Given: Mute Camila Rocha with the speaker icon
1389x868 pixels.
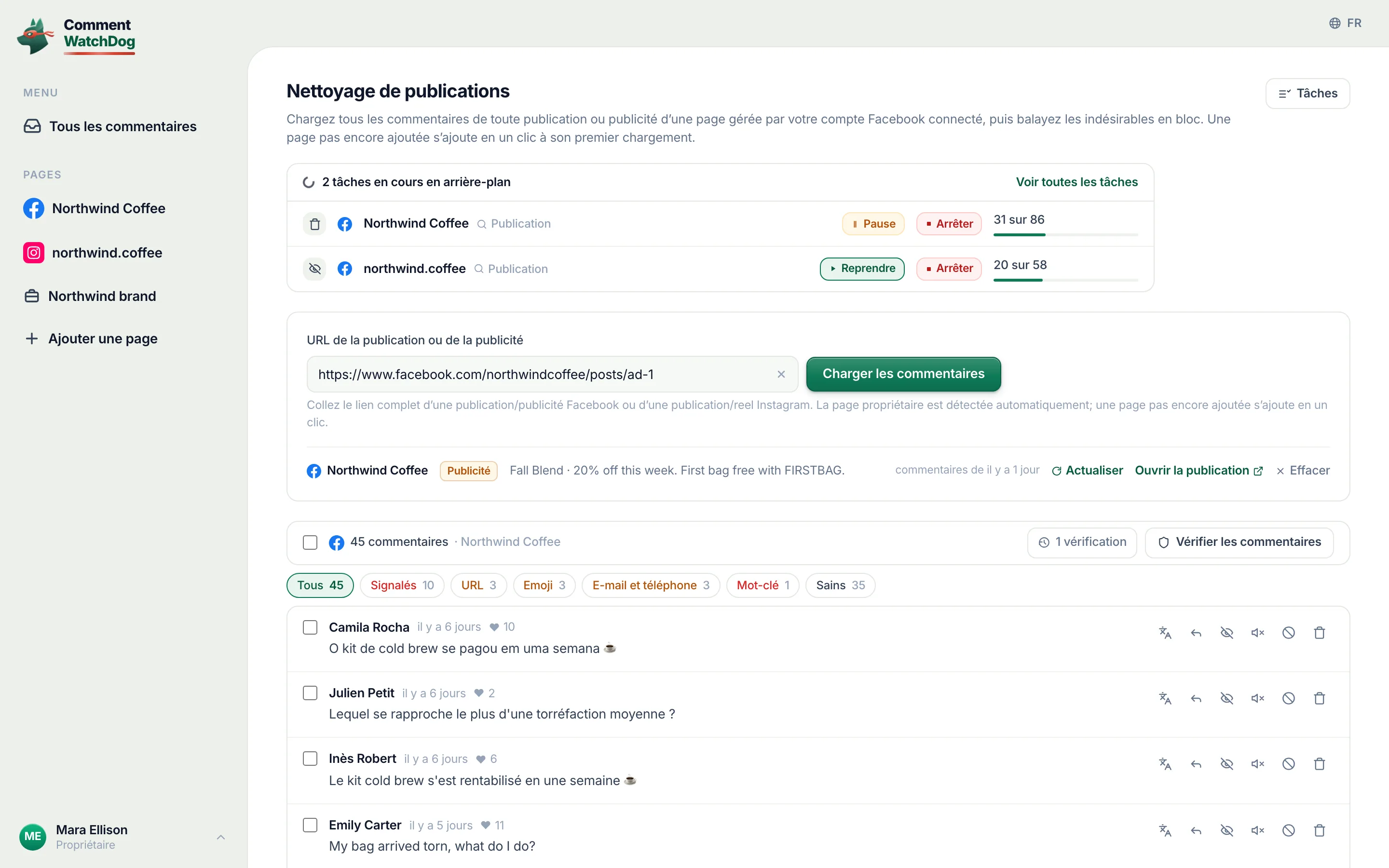Looking at the screenshot, I should pyautogui.click(x=1257, y=633).
